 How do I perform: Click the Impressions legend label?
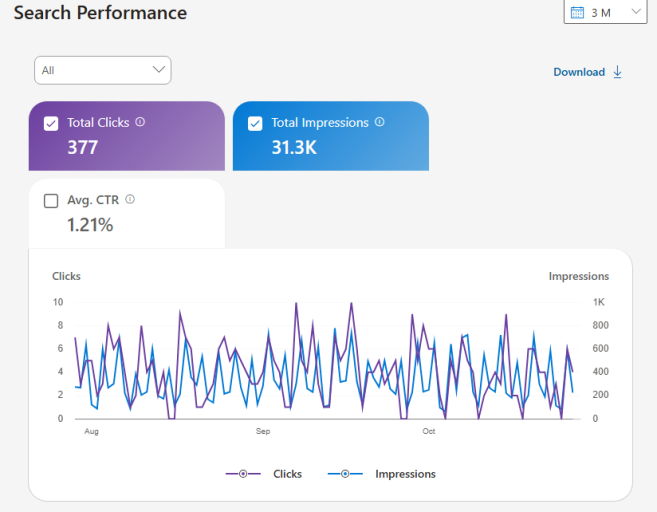pos(405,474)
